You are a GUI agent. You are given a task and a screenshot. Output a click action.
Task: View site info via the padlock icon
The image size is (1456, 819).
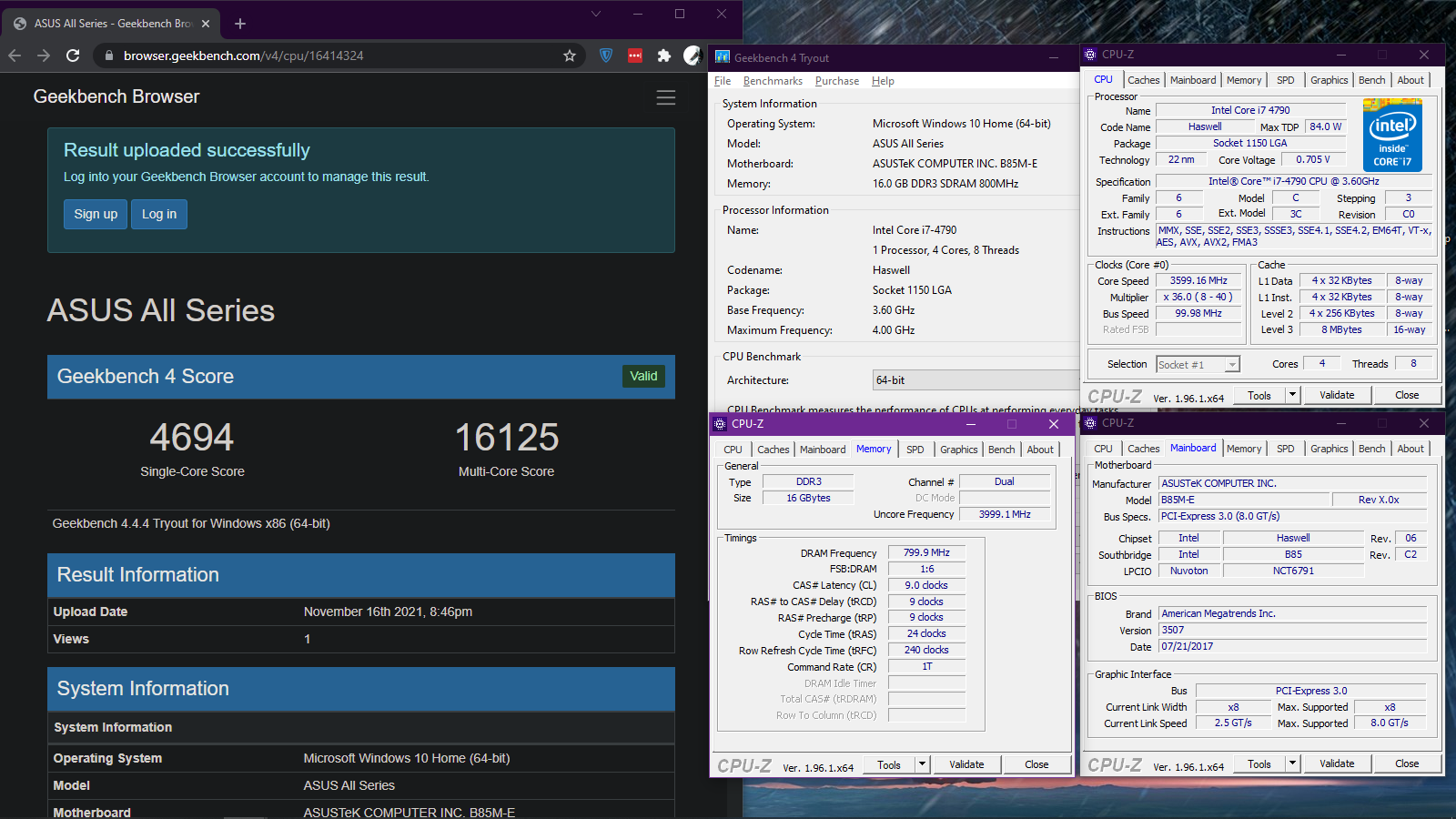(109, 56)
